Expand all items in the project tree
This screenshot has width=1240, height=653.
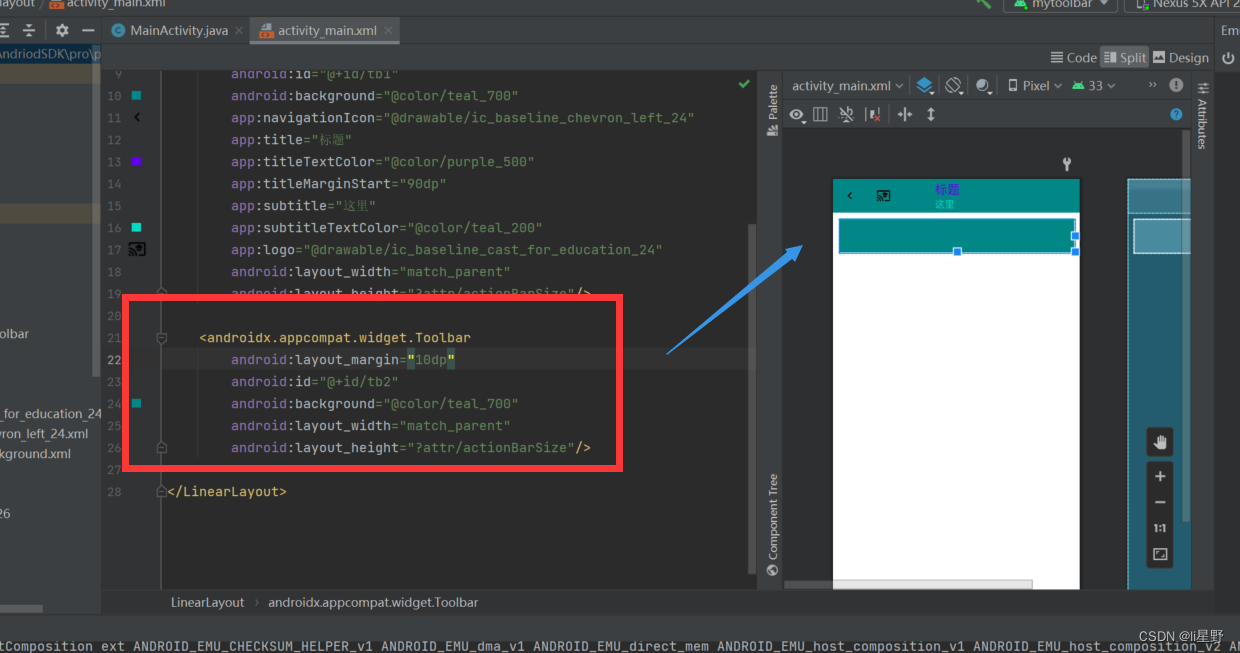pyautogui.click(x=4, y=31)
